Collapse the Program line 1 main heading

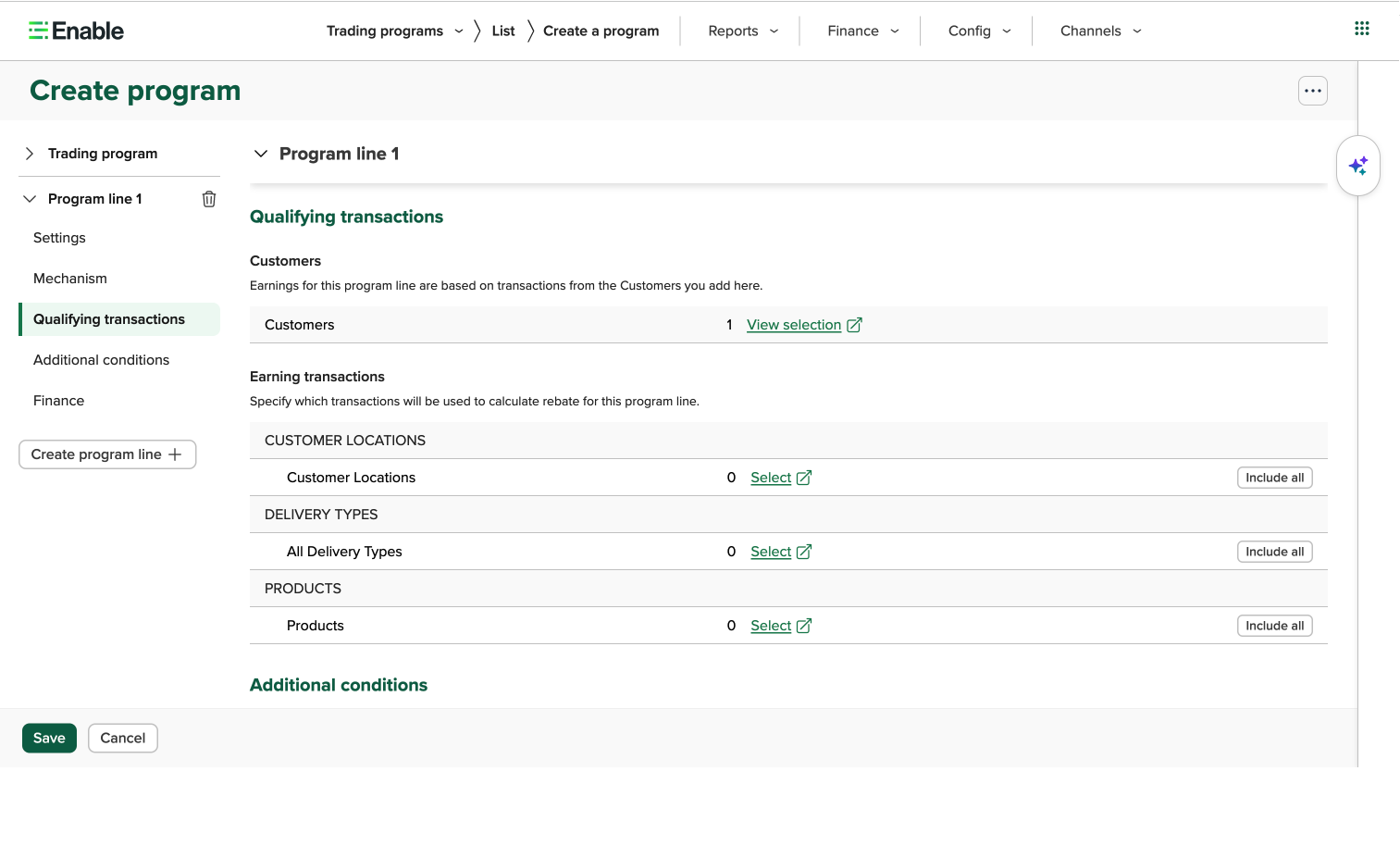[x=261, y=154]
